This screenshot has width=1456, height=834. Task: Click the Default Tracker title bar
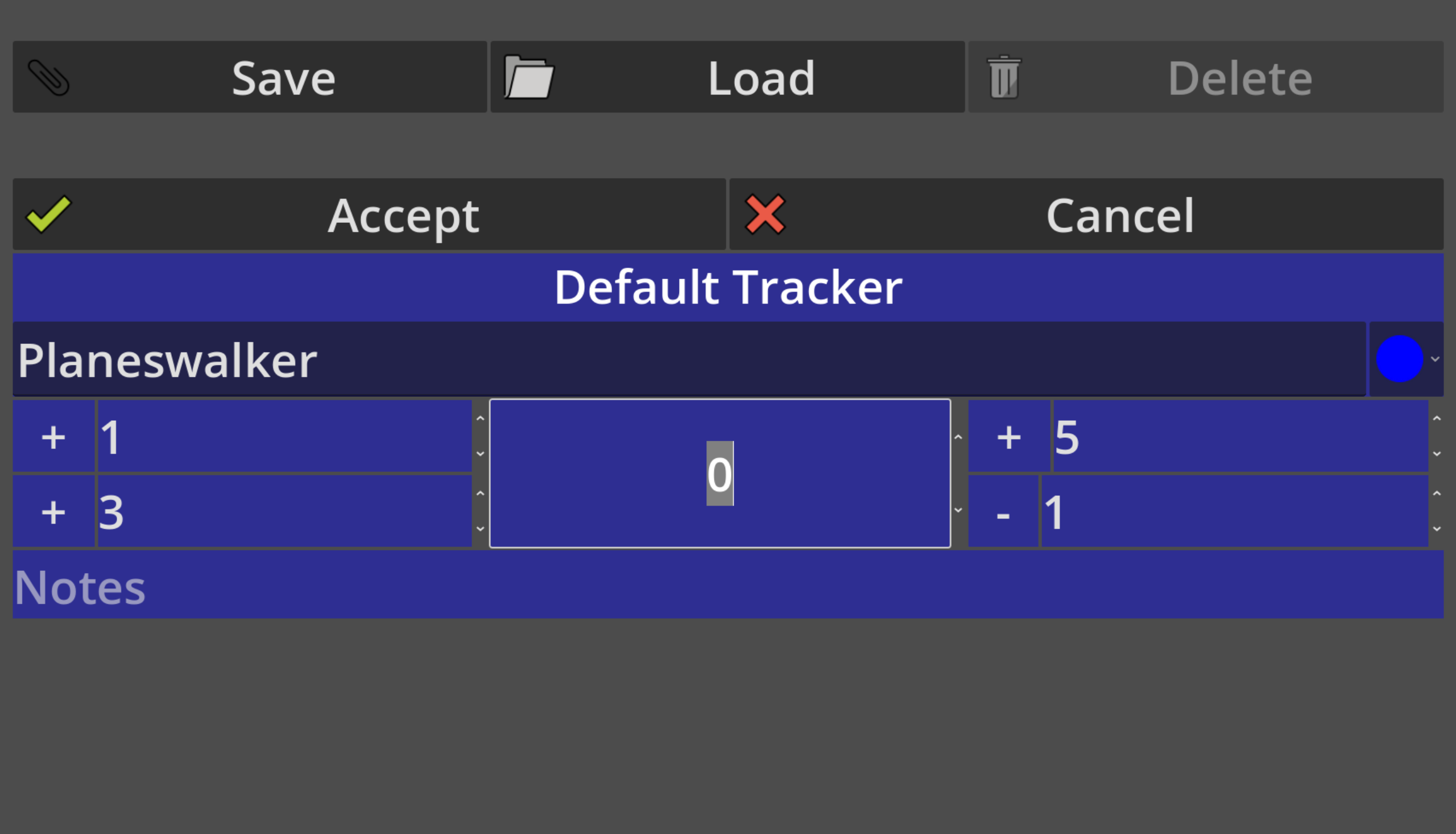click(x=727, y=287)
